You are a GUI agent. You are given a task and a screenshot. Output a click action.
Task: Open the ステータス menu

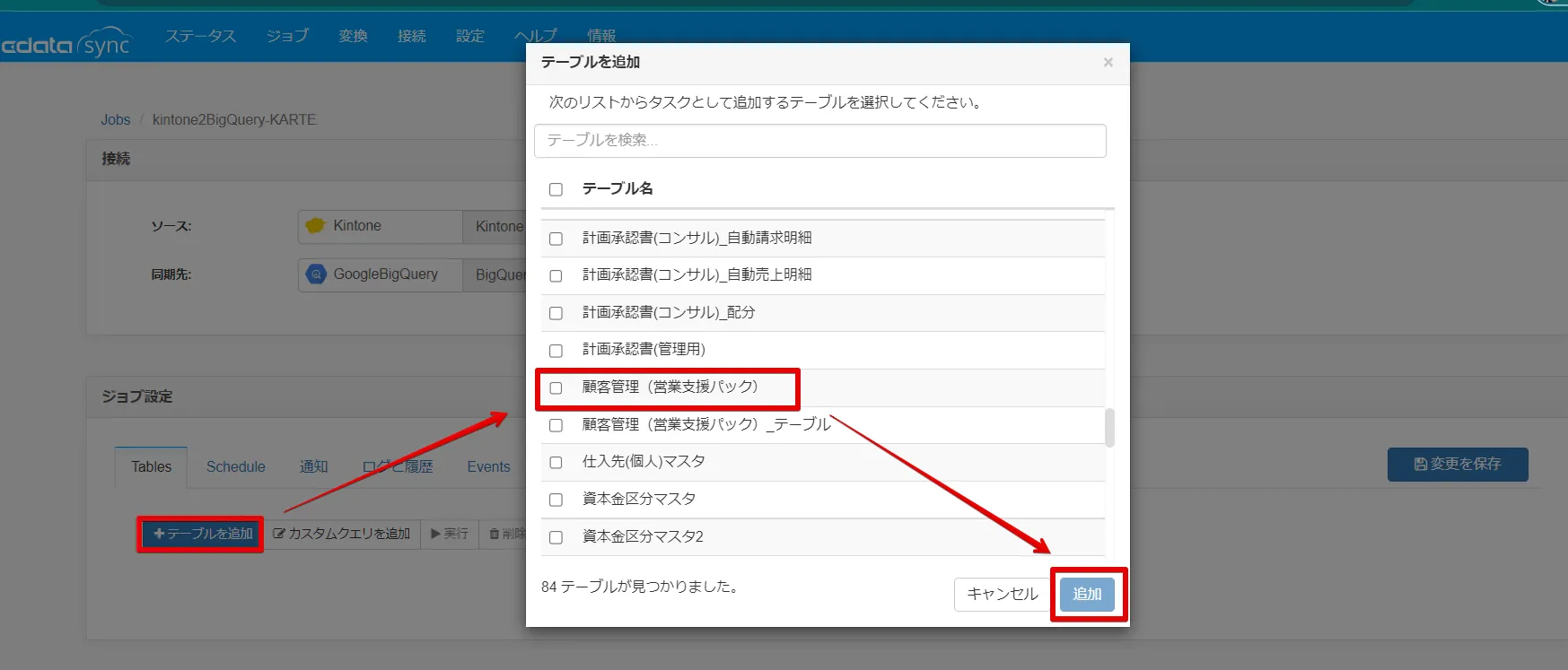[x=200, y=36]
